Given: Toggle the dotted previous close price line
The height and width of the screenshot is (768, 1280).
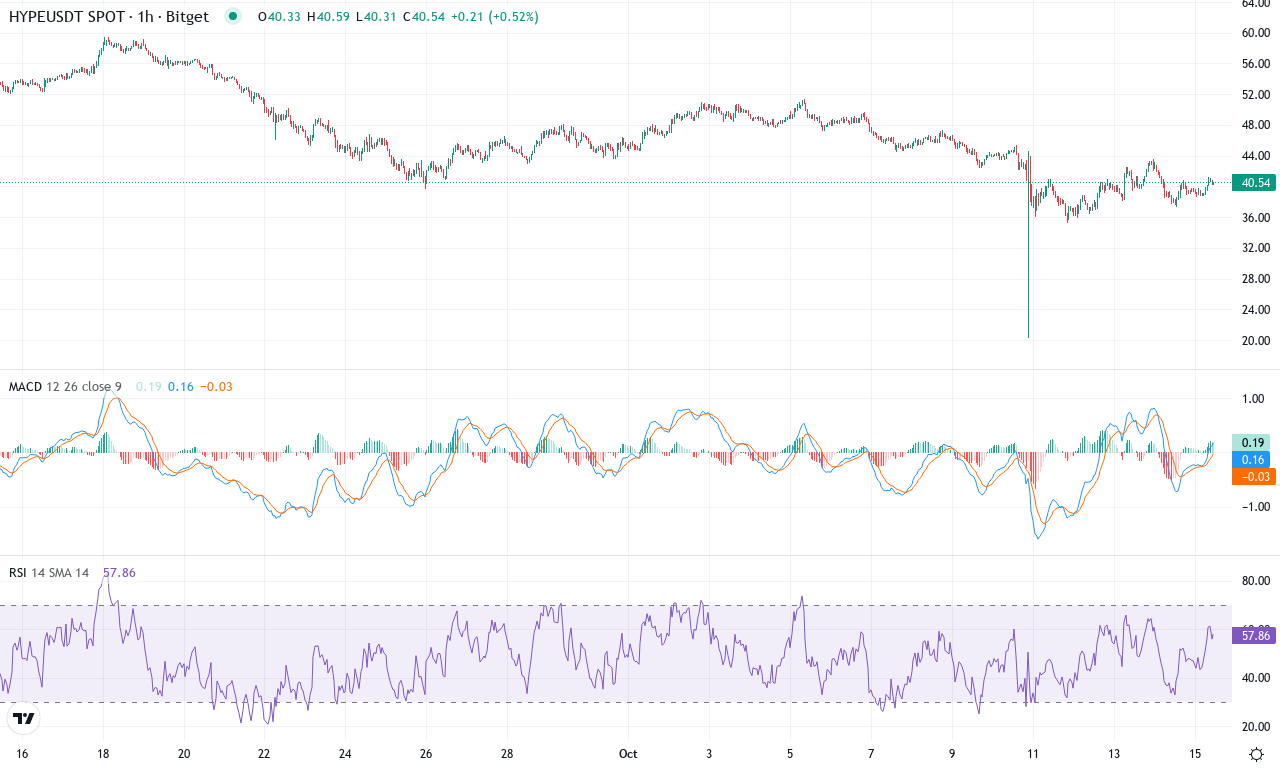Looking at the screenshot, I should click(x=600, y=183).
